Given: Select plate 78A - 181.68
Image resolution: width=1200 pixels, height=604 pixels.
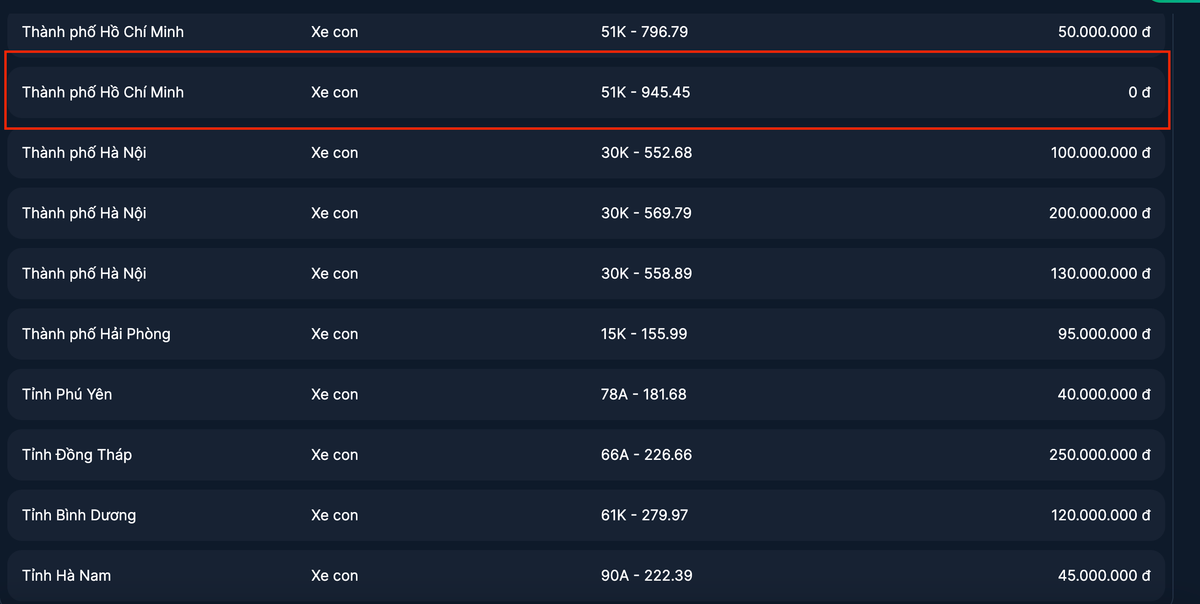Looking at the screenshot, I should 644,394.
